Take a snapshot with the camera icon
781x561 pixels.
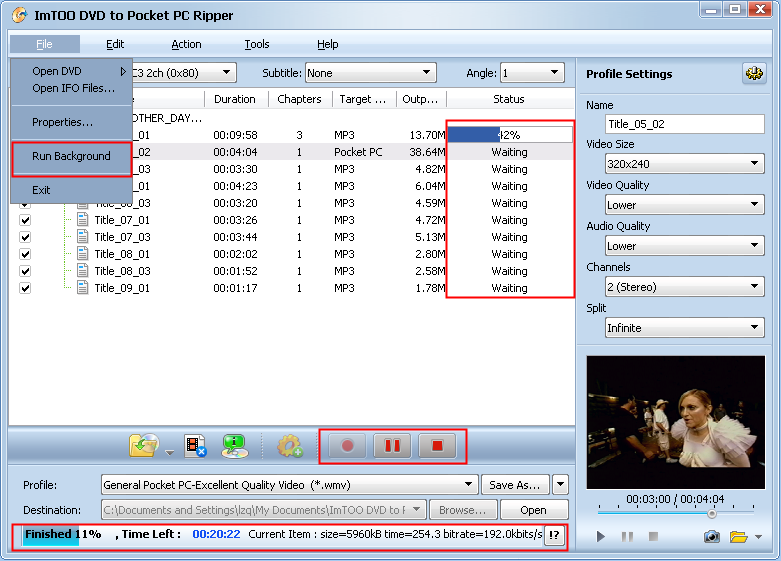[711, 536]
